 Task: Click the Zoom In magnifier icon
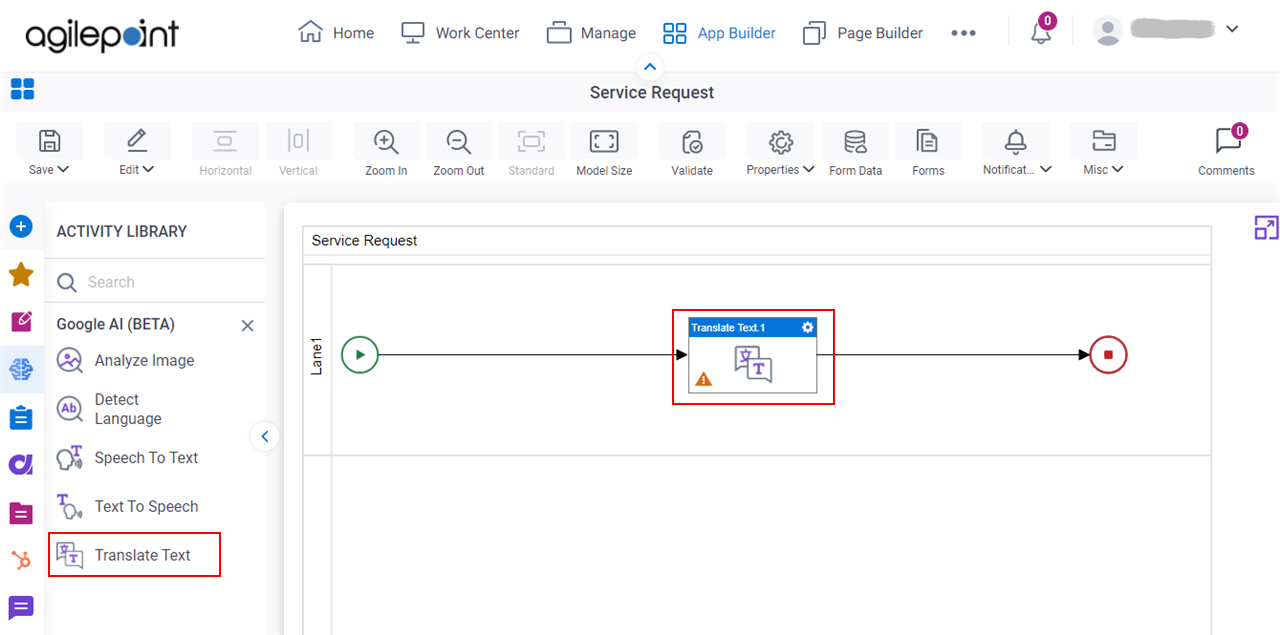pos(386,141)
